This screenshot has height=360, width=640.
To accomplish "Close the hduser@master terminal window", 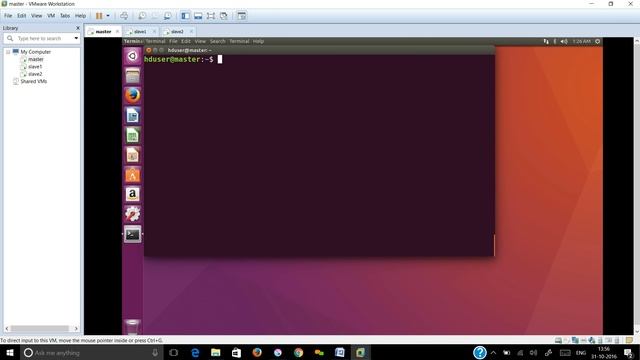I will coord(149,50).
